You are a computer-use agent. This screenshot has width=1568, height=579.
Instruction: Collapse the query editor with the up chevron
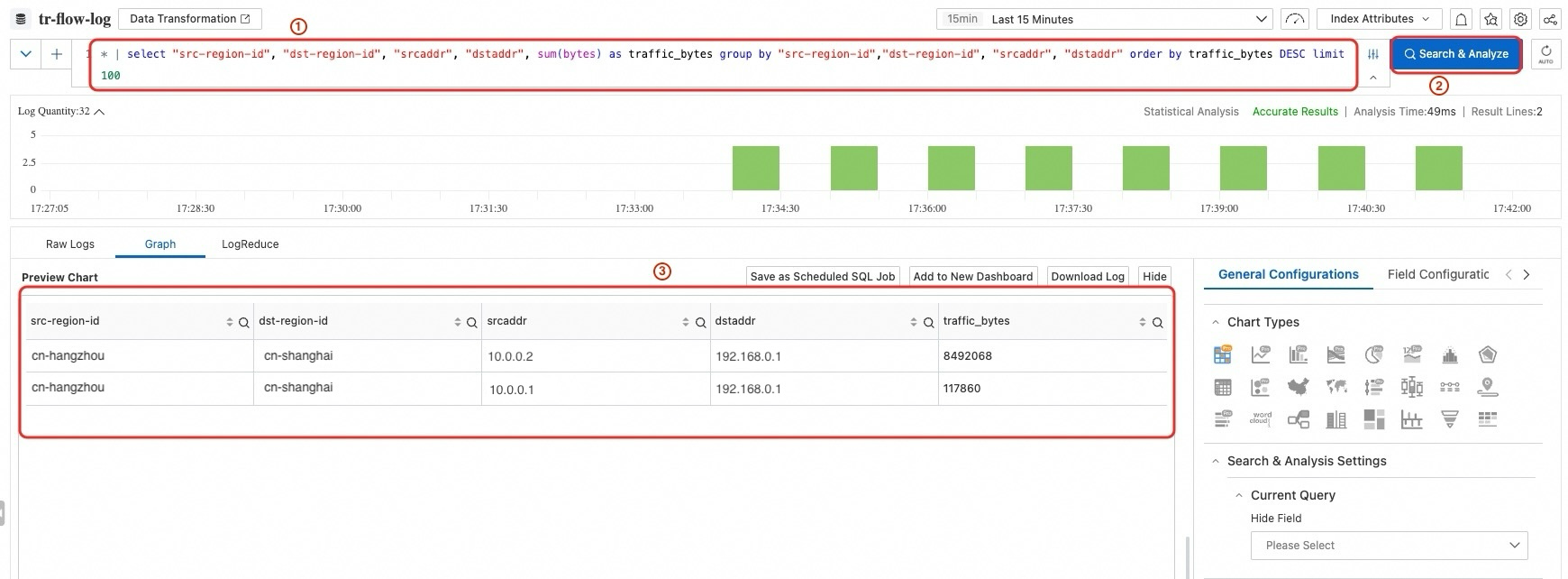pos(1372,78)
